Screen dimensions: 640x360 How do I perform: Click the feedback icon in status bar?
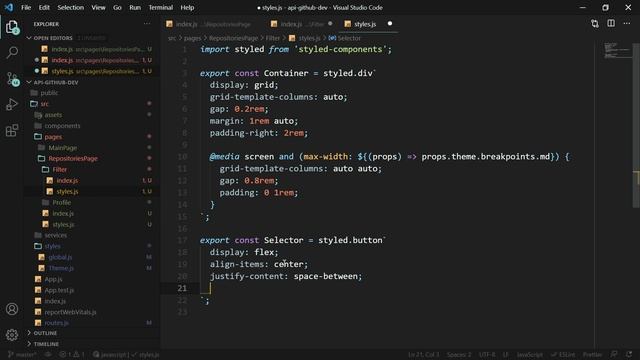[x=614, y=355]
